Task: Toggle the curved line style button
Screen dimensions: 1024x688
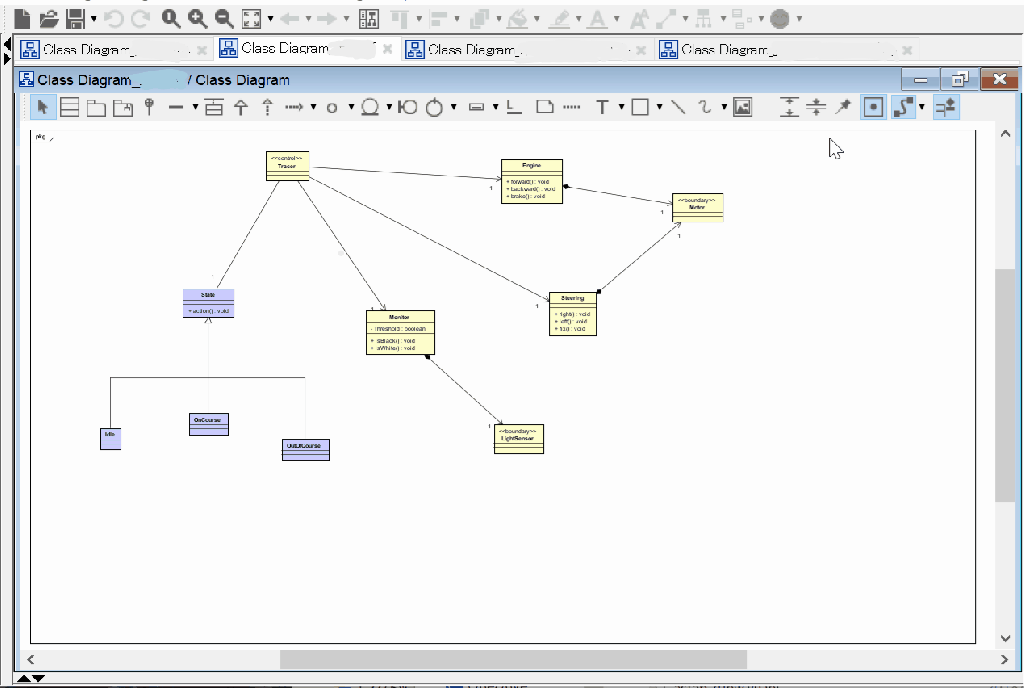Action: (902, 108)
